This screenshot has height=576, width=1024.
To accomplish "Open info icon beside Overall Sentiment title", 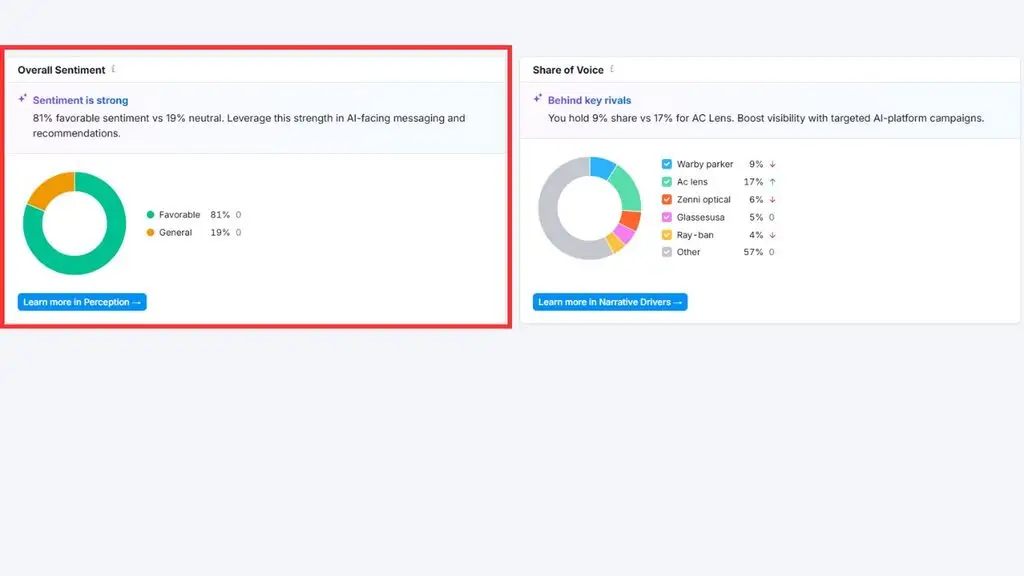I will click(x=114, y=69).
